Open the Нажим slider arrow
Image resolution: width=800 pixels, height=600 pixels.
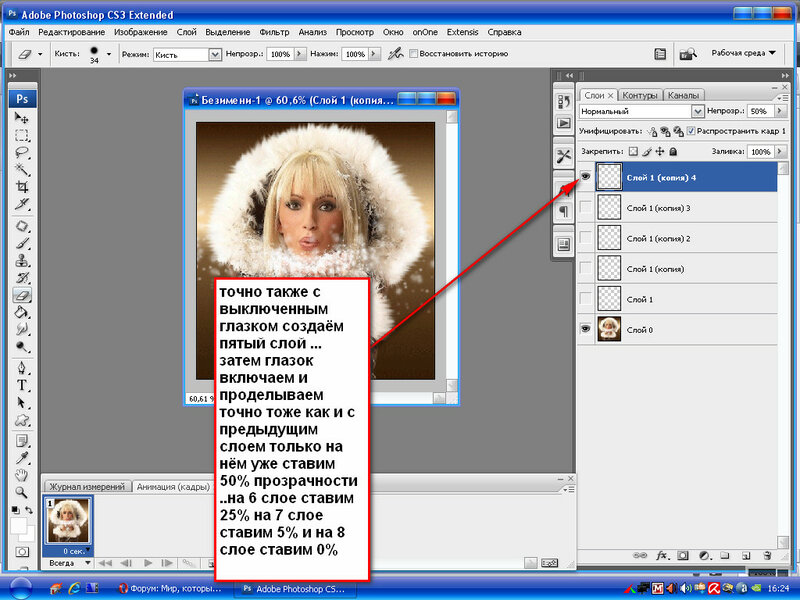375,54
